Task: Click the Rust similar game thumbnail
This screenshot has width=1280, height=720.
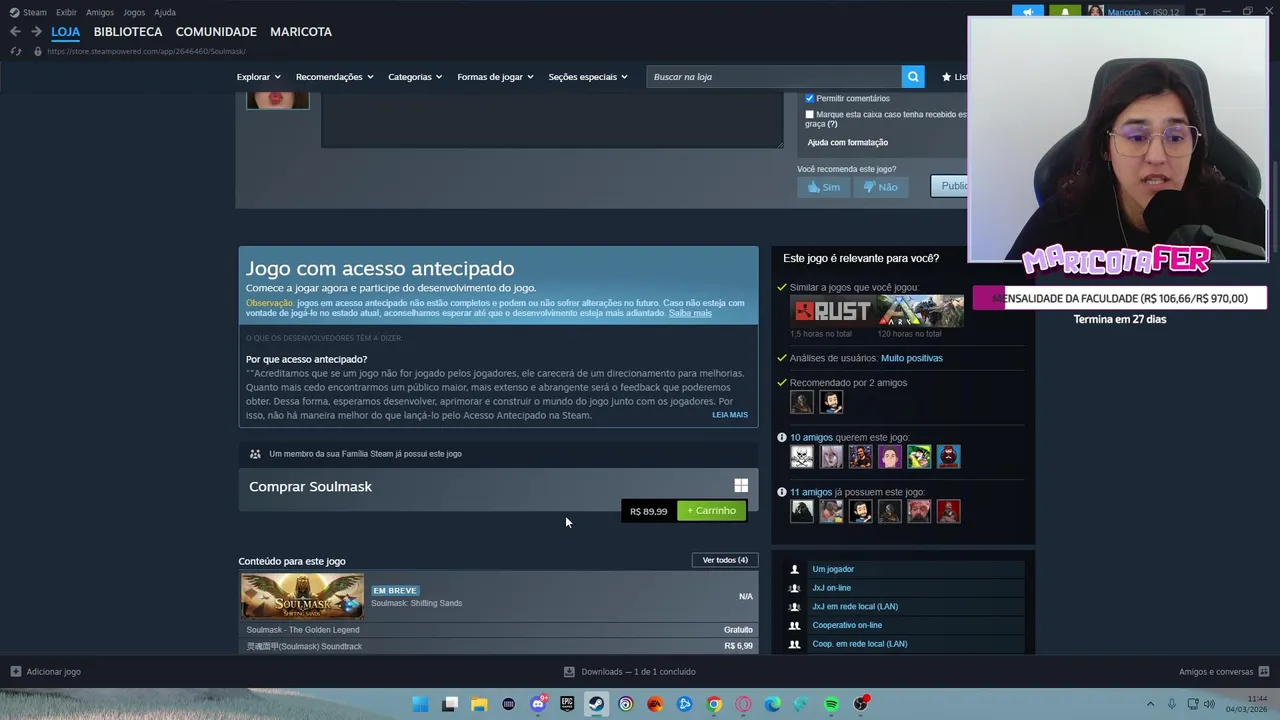Action: (833, 311)
